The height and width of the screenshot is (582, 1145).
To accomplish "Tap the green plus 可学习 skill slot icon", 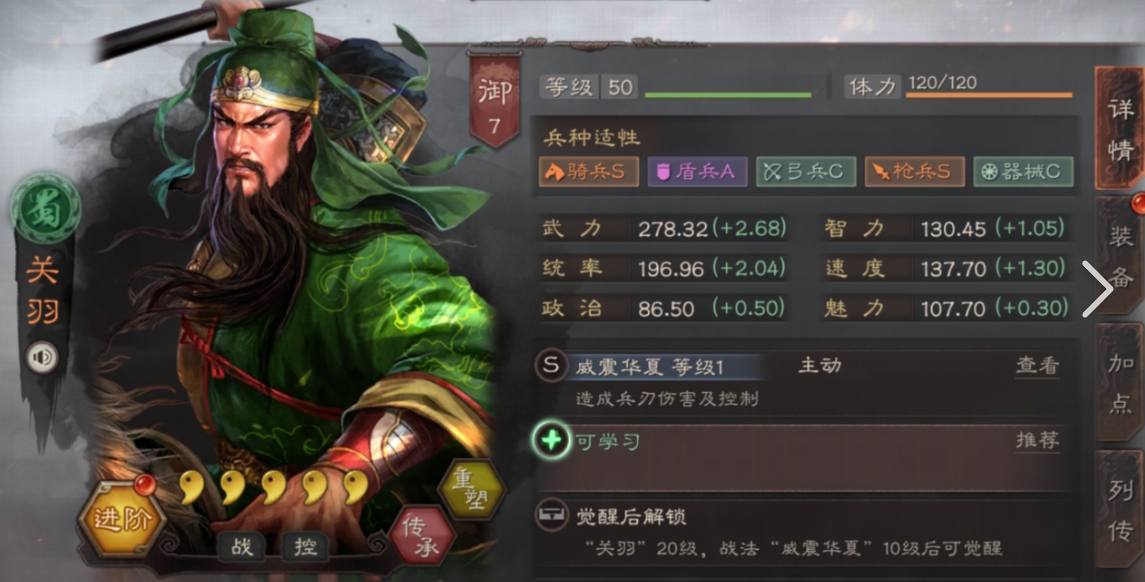I will click(x=551, y=440).
